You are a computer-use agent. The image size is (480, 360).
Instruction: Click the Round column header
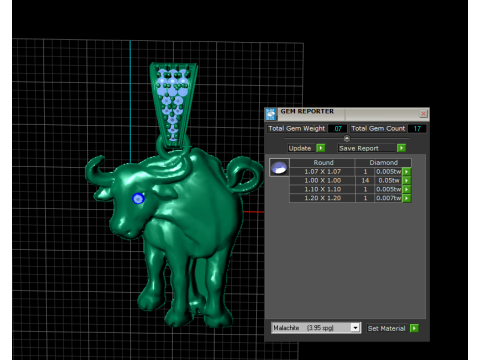[x=323, y=163]
